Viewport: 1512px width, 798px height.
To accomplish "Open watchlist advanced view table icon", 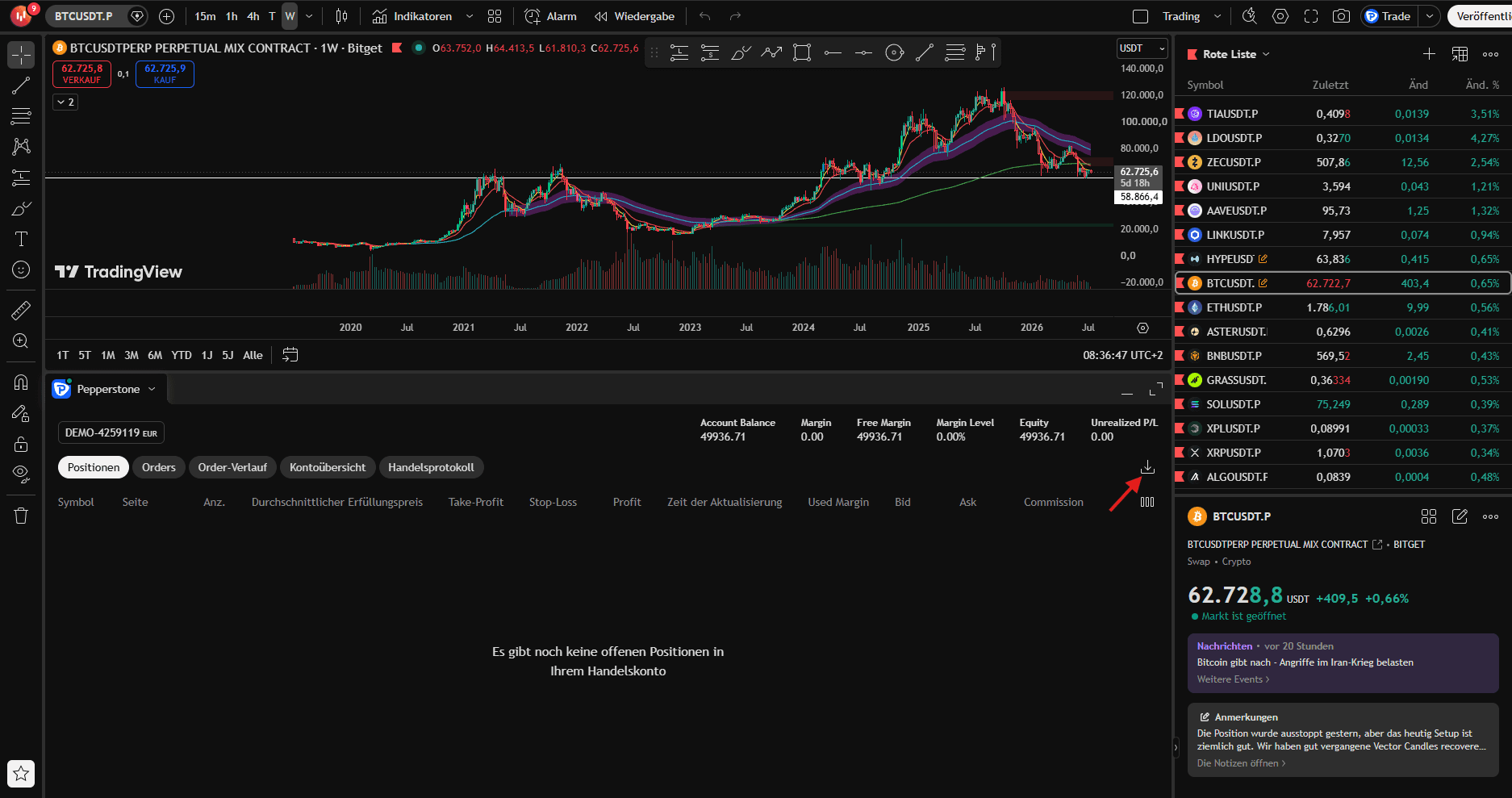I will [x=1460, y=54].
